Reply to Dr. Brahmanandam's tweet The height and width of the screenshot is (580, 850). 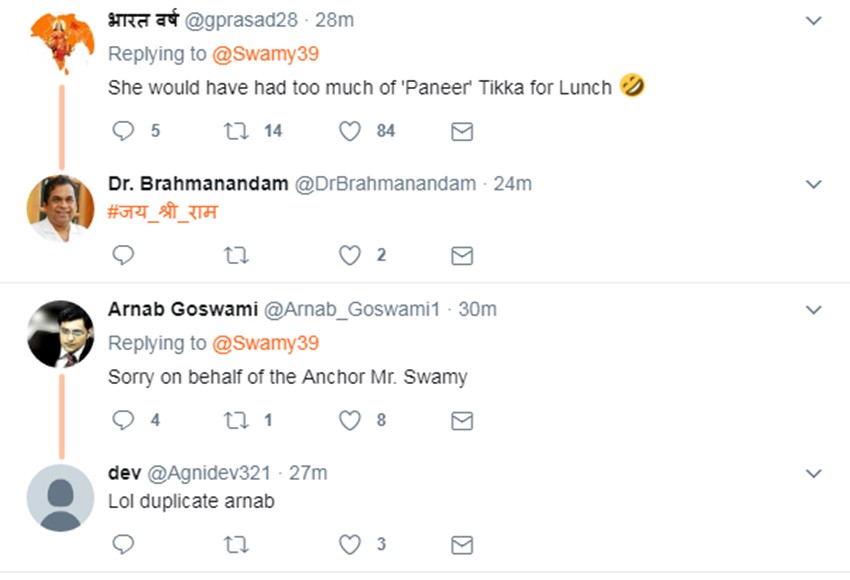coord(123,256)
